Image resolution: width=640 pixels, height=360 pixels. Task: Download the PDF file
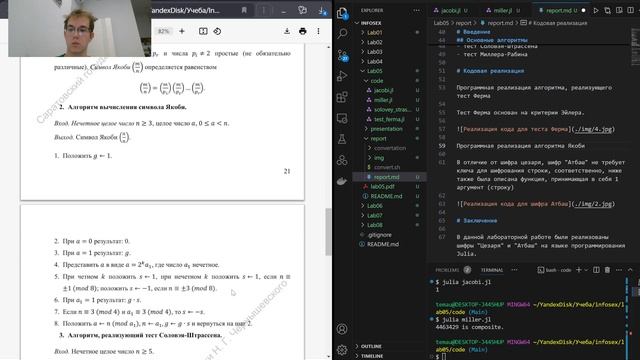[x=287, y=31]
